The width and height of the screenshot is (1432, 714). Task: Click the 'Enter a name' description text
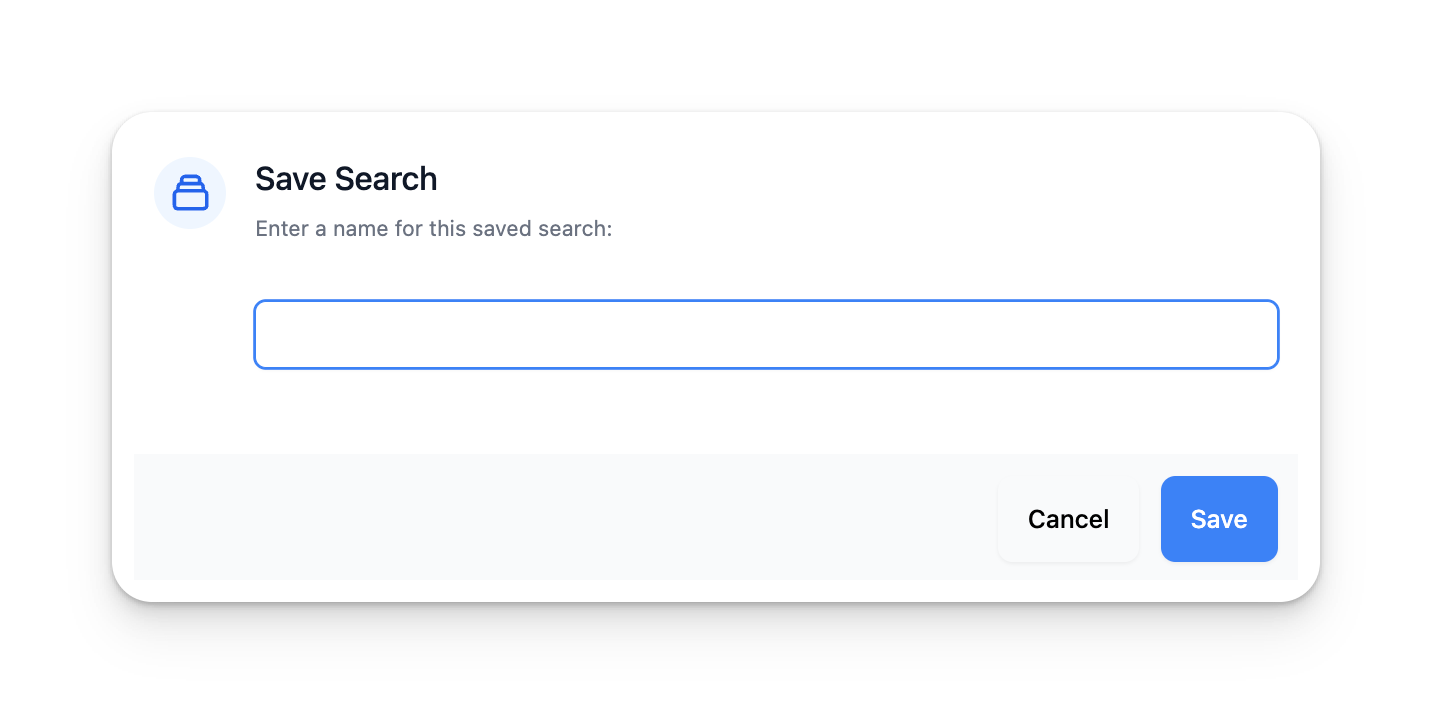[x=433, y=229]
